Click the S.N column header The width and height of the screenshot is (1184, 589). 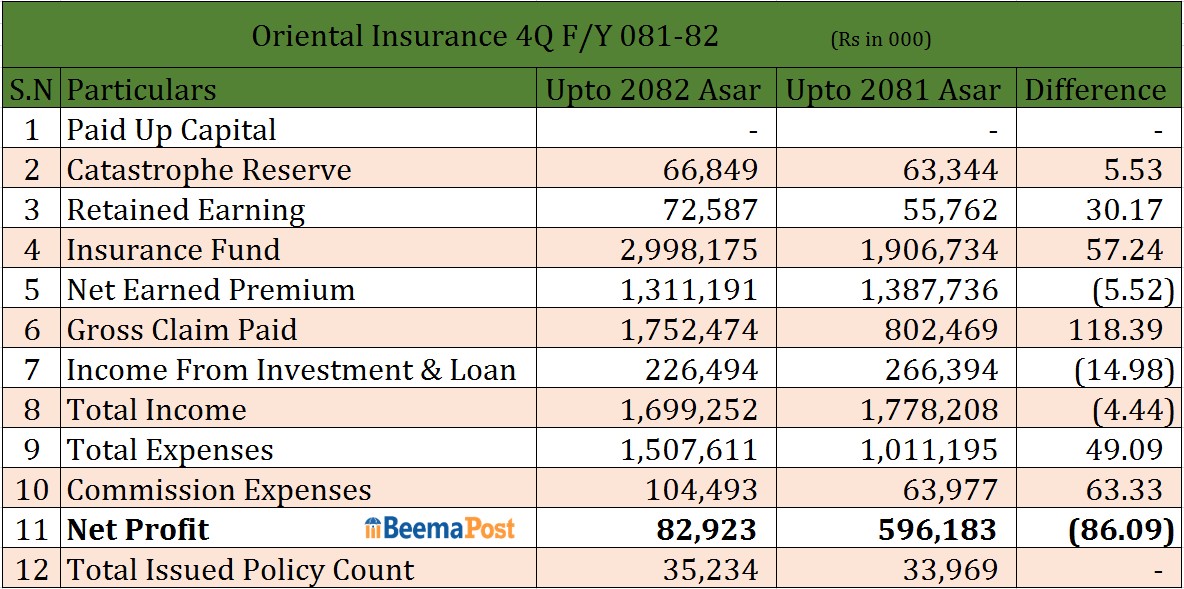[30, 90]
